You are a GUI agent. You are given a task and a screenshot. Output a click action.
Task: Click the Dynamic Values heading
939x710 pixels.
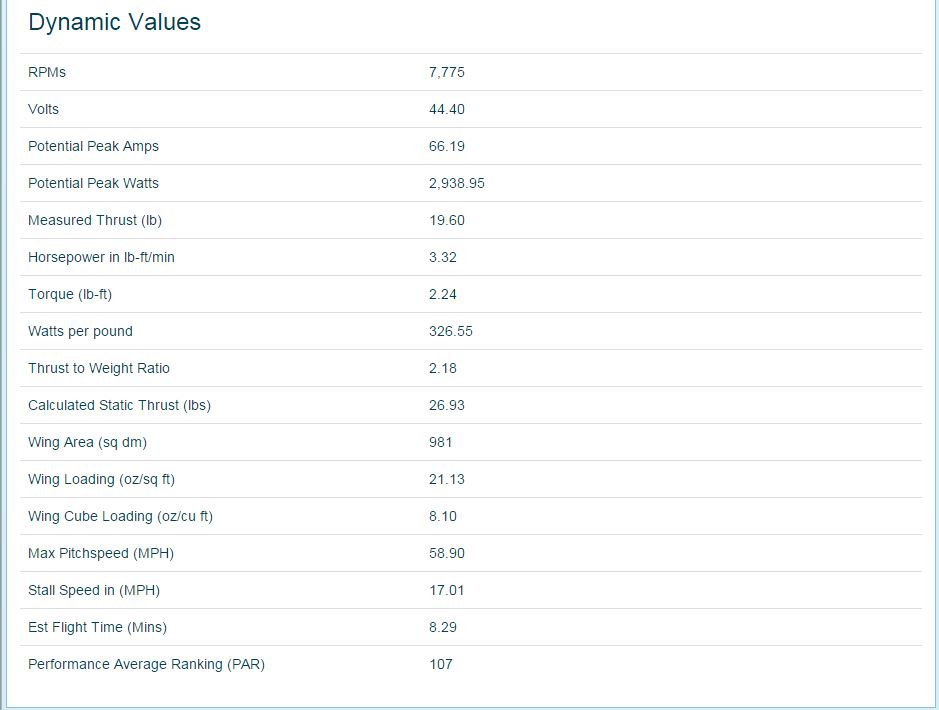[114, 23]
